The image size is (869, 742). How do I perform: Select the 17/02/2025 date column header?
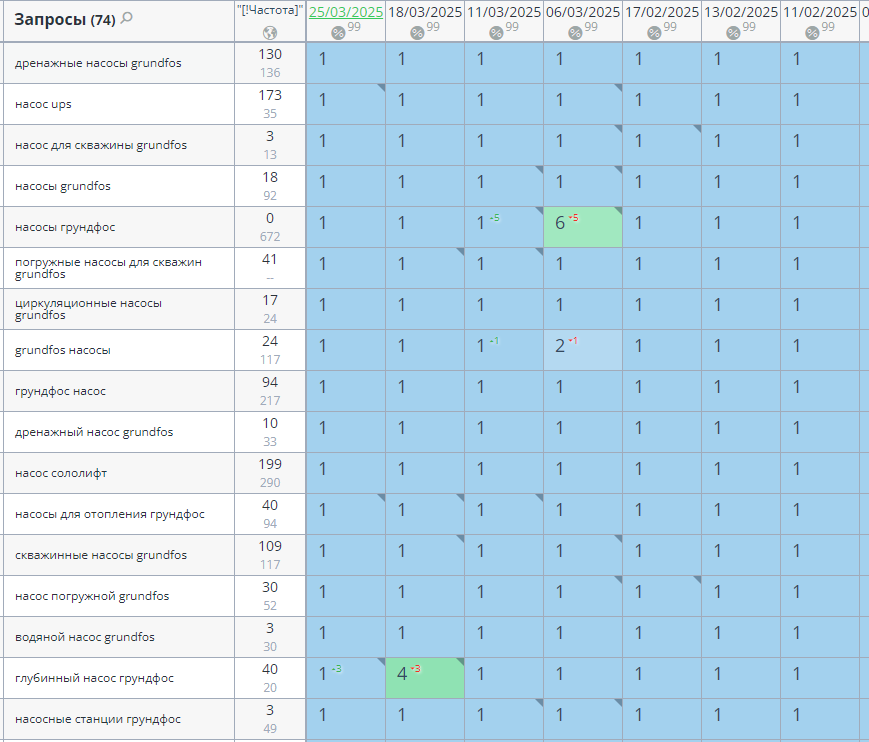click(x=662, y=12)
